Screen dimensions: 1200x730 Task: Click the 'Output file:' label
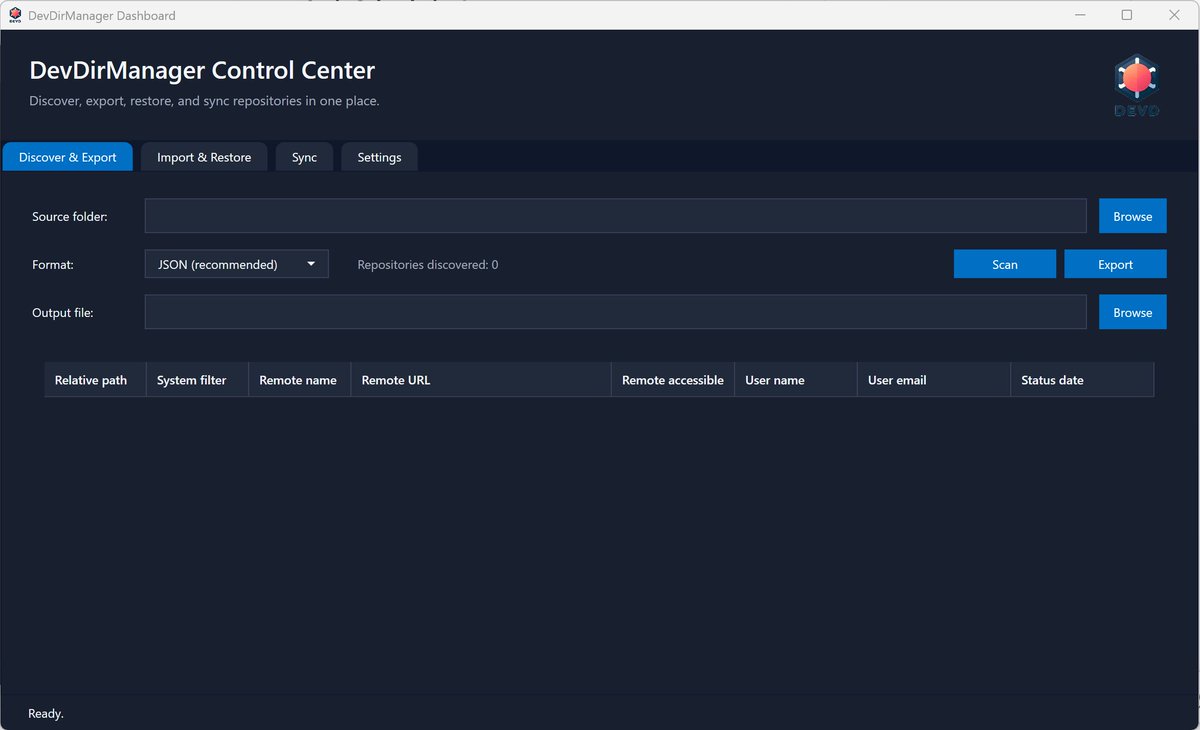coord(63,313)
